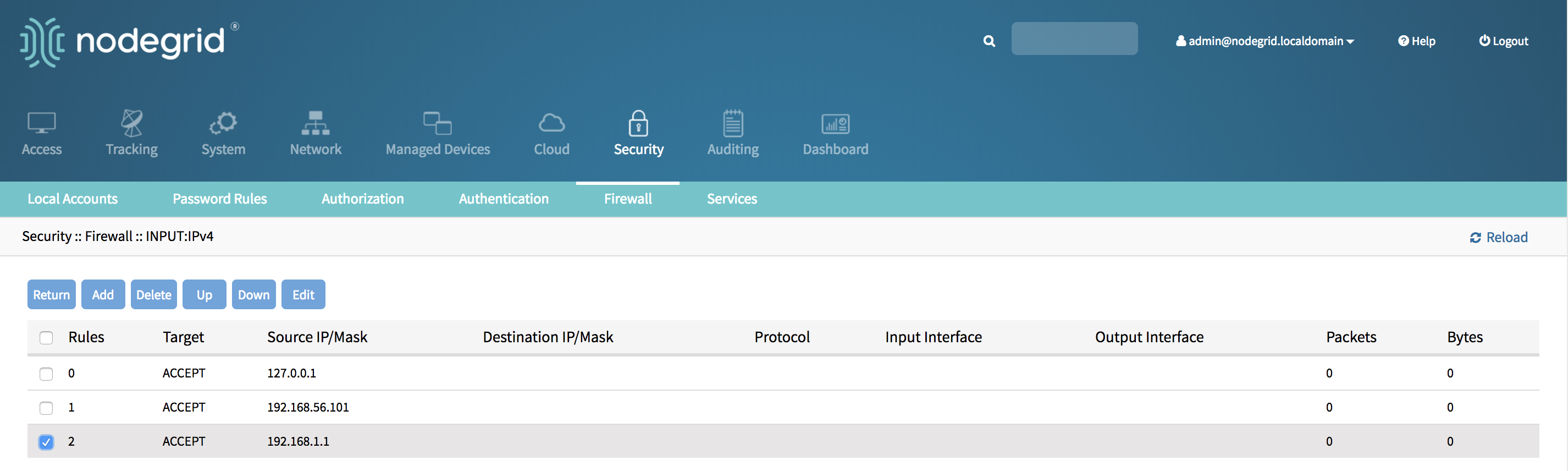Toggle the select-all rules checkbox
Screen dimensions: 1568x471
click(x=46, y=337)
